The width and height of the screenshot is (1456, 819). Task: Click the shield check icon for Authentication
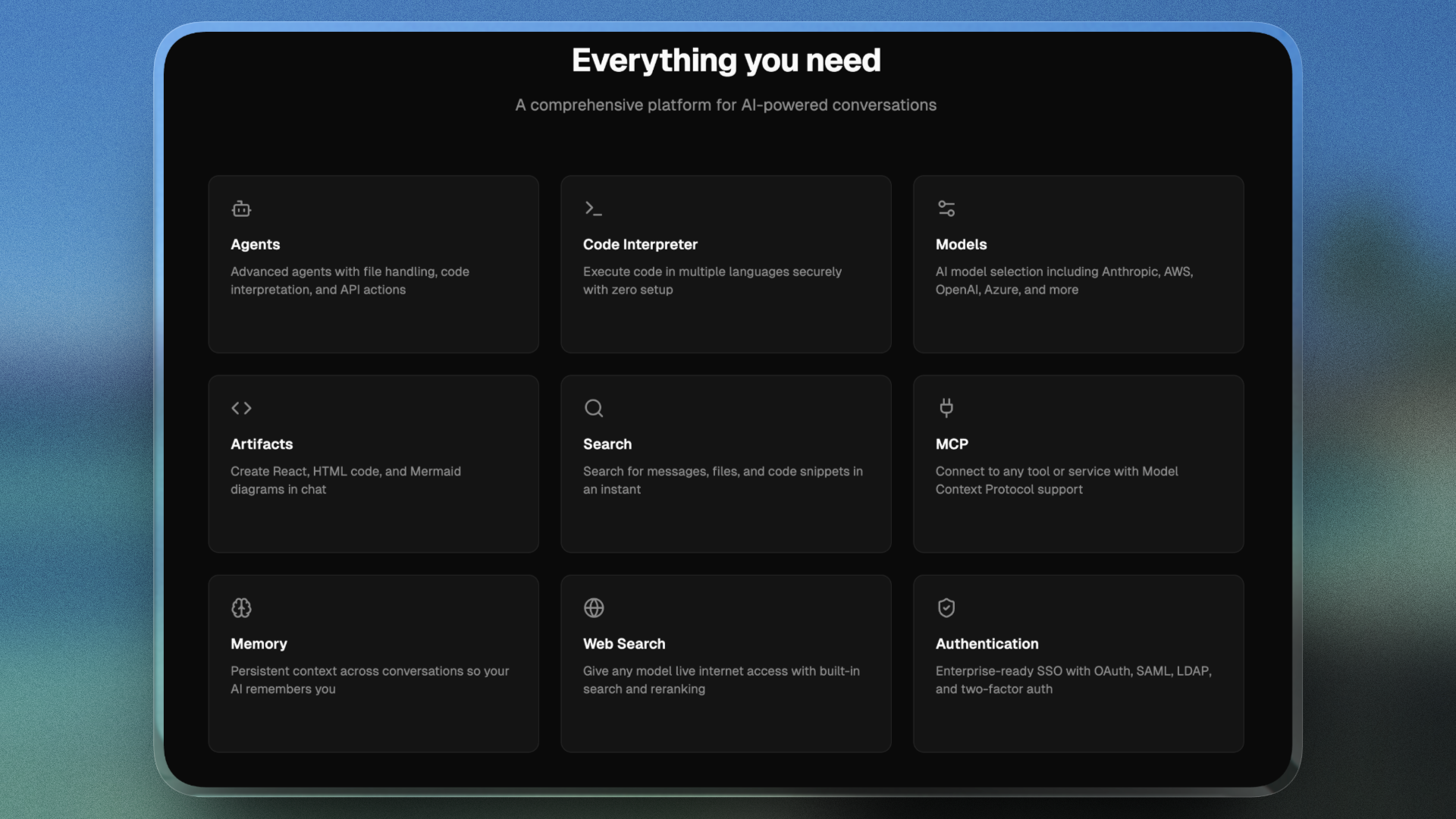click(946, 607)
